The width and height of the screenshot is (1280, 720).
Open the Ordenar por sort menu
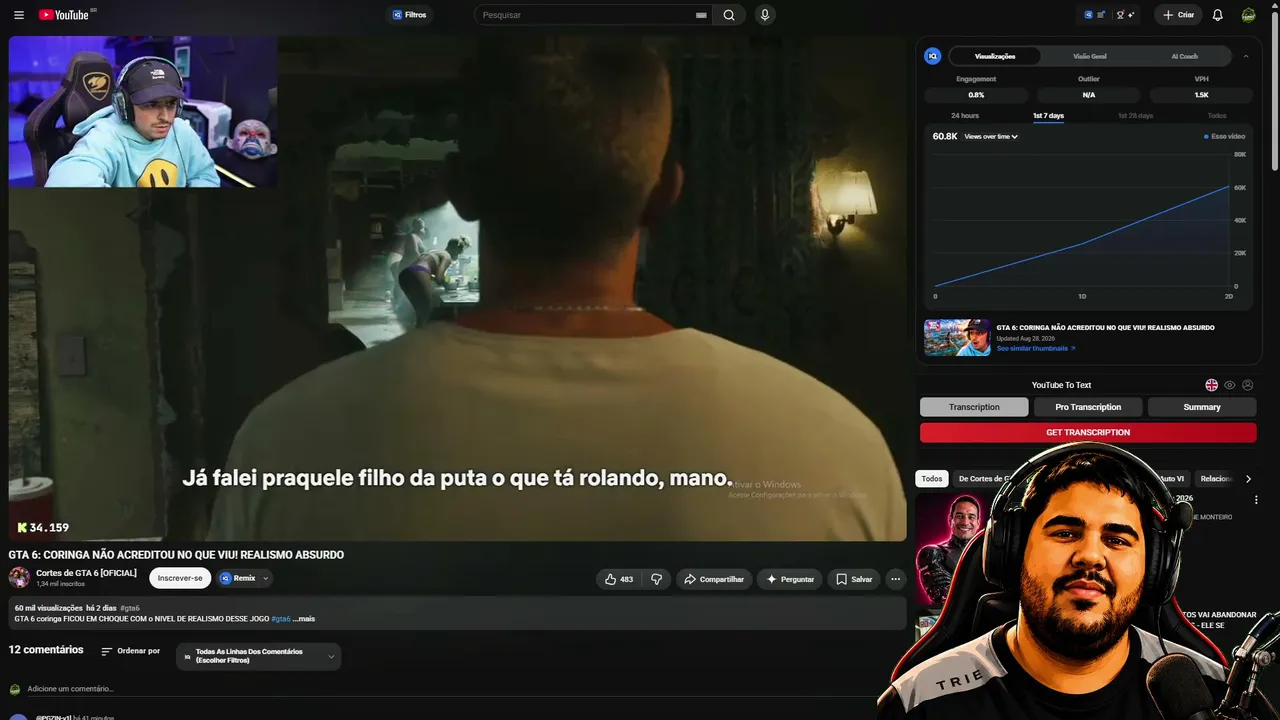click(131, 651)
